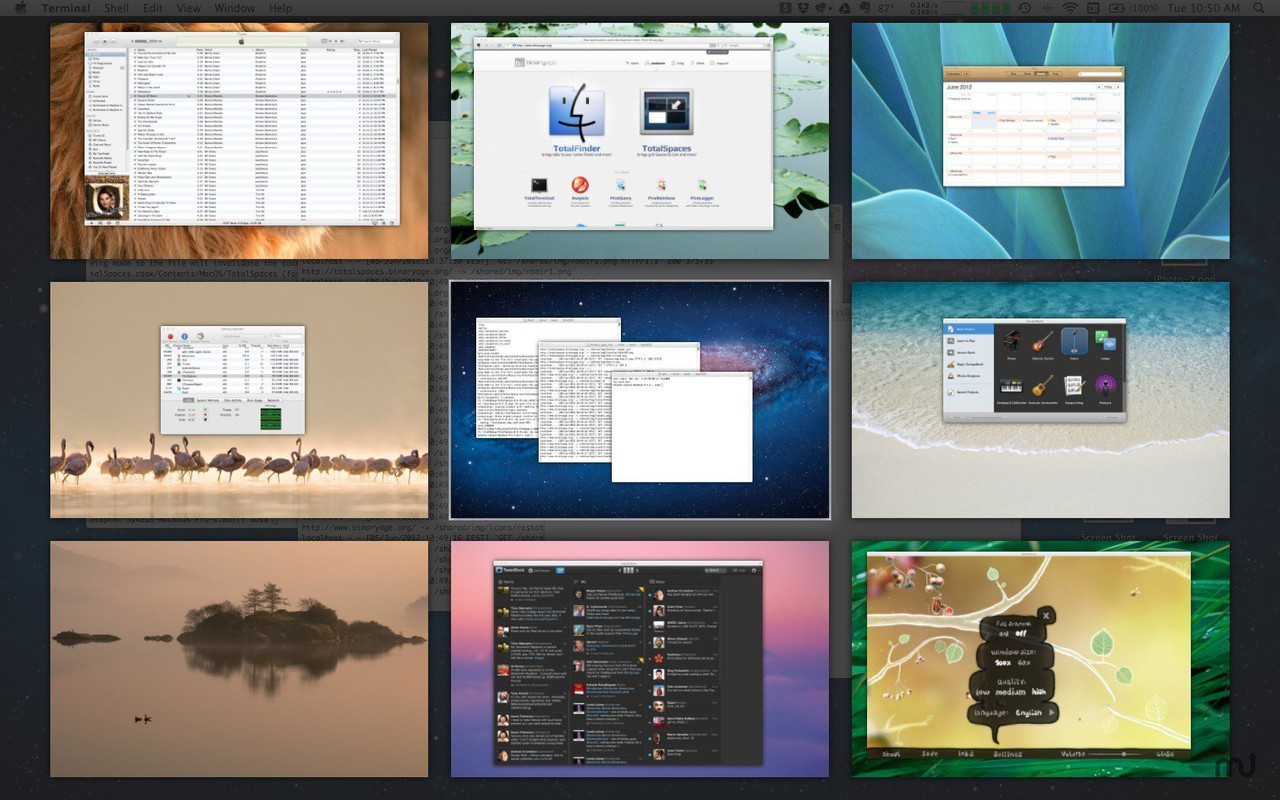Select the Songwriting icon in GarageBand
The image size is (1280, 800).
(x=1074, y=387)
